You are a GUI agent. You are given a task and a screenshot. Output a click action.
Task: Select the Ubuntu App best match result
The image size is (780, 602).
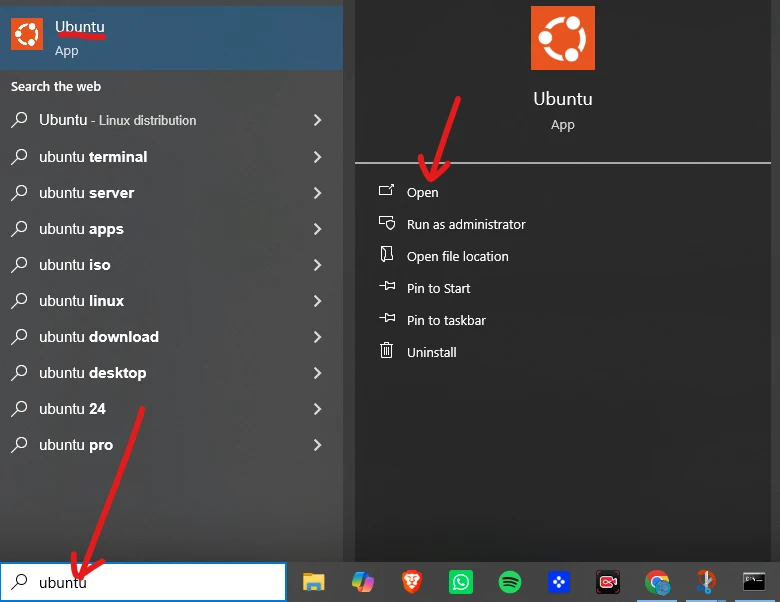[x=171, y=38]
